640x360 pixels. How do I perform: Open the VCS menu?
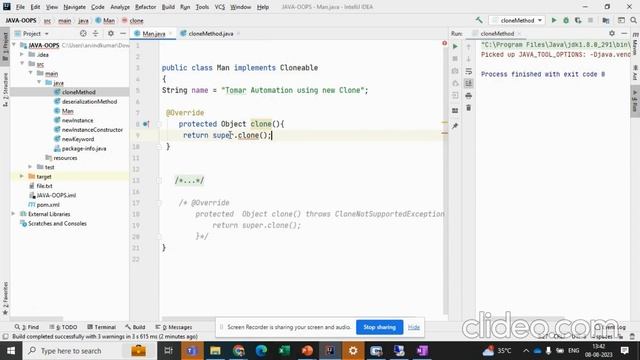click(220, 7)
